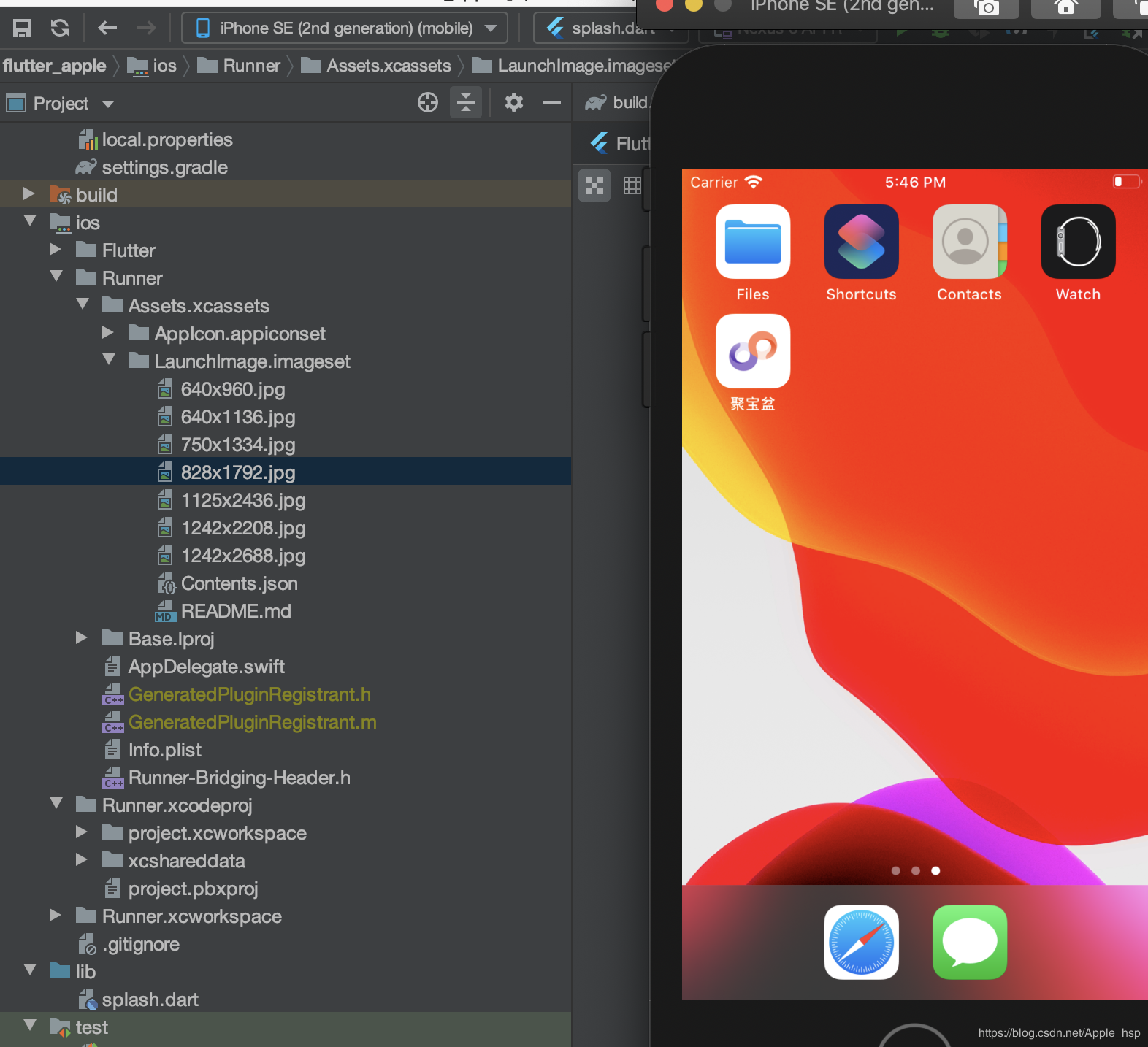Select splash.dart under lib
This screenshot has width=1148, height=1047.
(x=150, y=1000)
